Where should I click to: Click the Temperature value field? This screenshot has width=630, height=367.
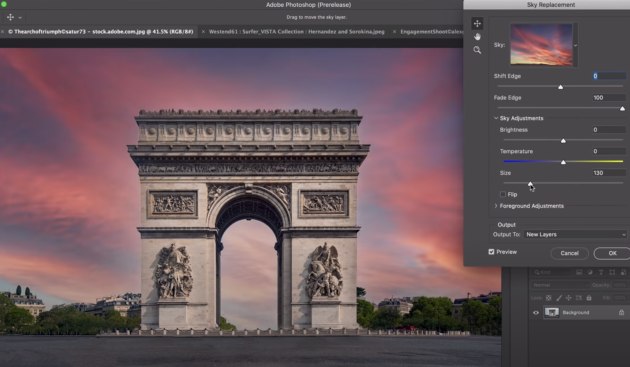point(609,151)
